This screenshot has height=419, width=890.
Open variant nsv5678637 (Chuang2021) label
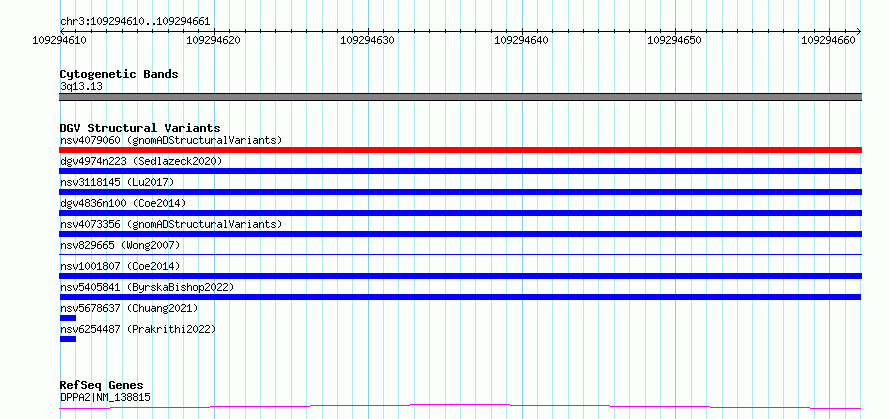[x=129, y=308]
